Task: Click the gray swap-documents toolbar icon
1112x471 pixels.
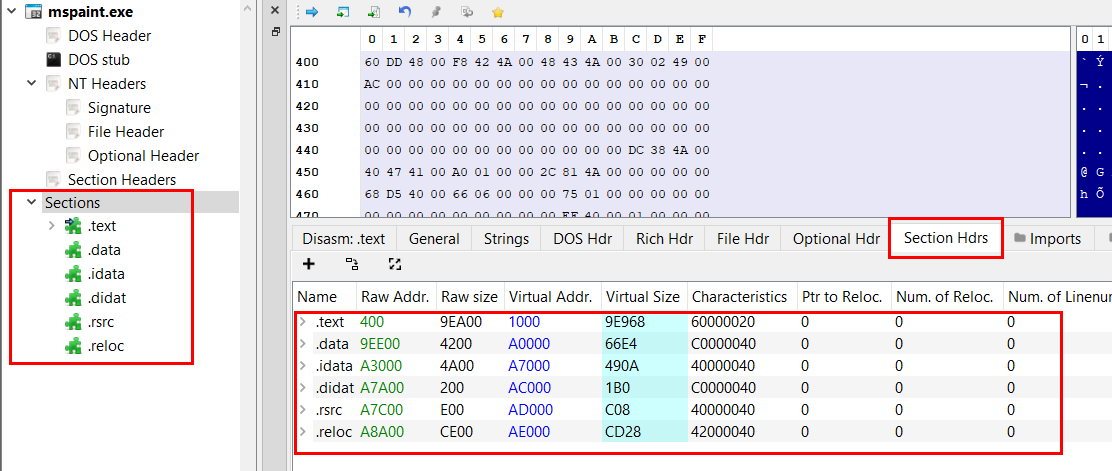Action: click(467, 11)
